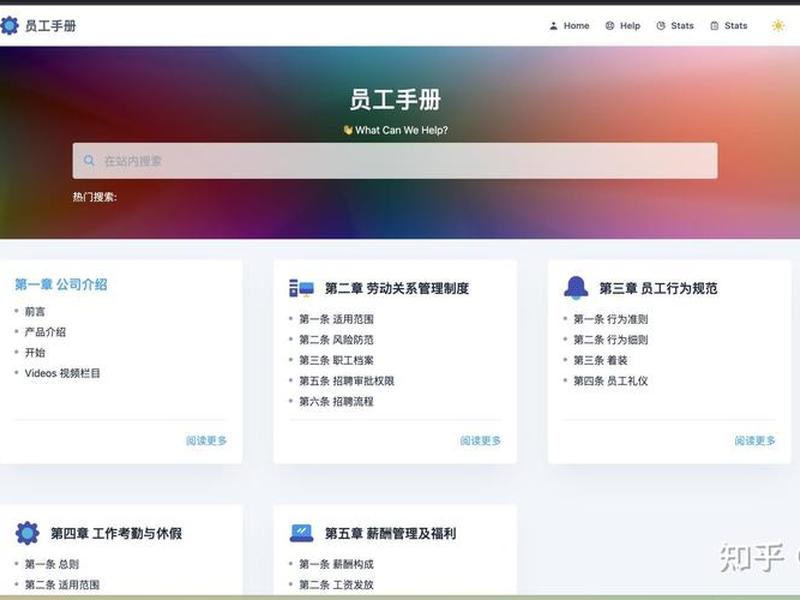Open Videos 视频栏目 entry
This screenshot has width=800, height=600.
tap(62, 373)
